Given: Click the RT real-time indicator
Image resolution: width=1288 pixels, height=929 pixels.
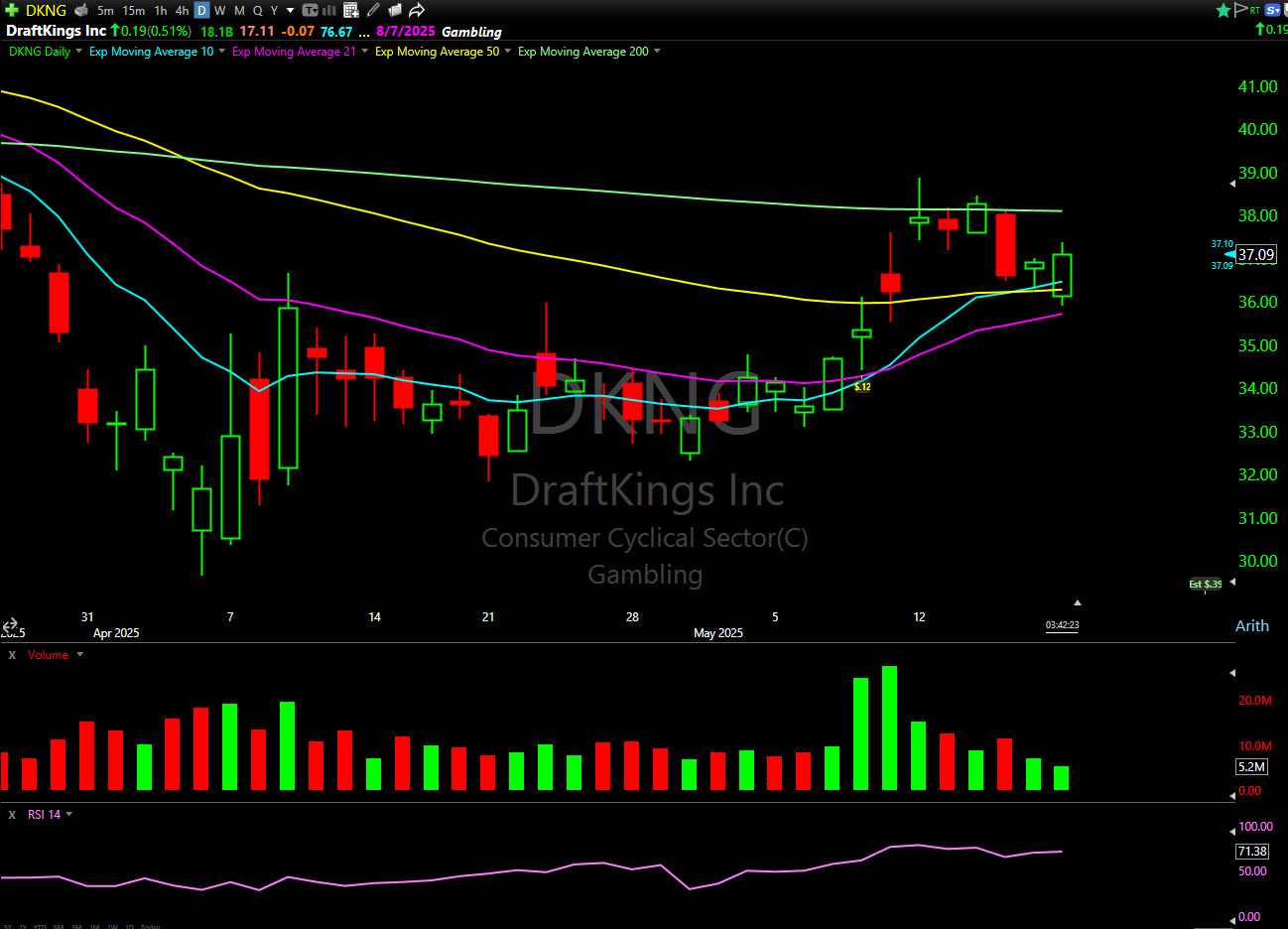Looking at the screenshot, I should point(1255,10).
